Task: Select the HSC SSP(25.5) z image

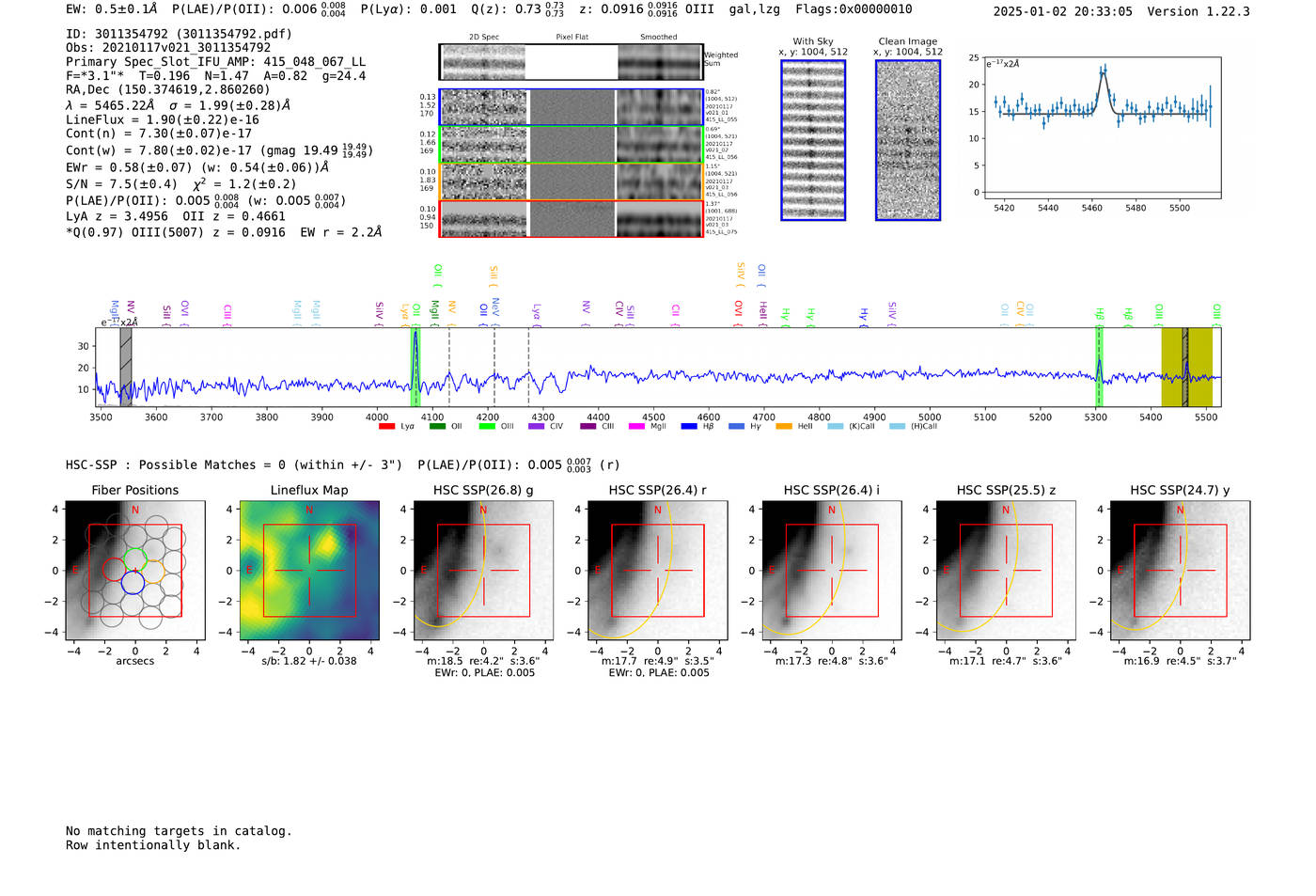Action: 1006,571
